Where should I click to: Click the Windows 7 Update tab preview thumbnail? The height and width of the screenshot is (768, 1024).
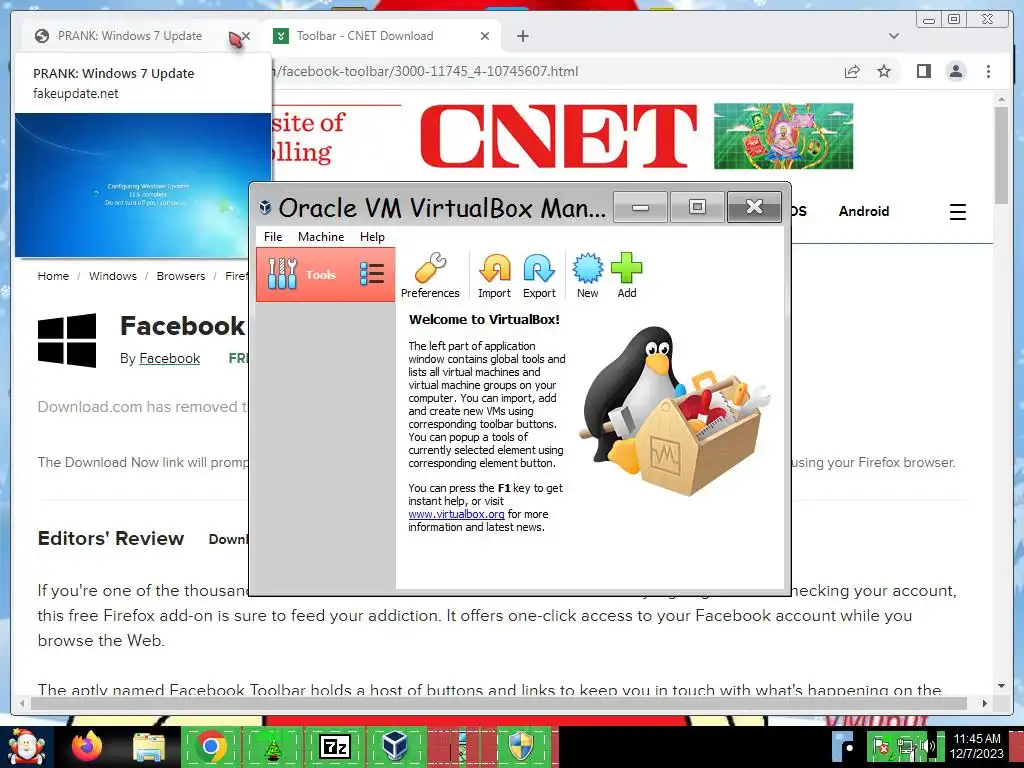142,185
